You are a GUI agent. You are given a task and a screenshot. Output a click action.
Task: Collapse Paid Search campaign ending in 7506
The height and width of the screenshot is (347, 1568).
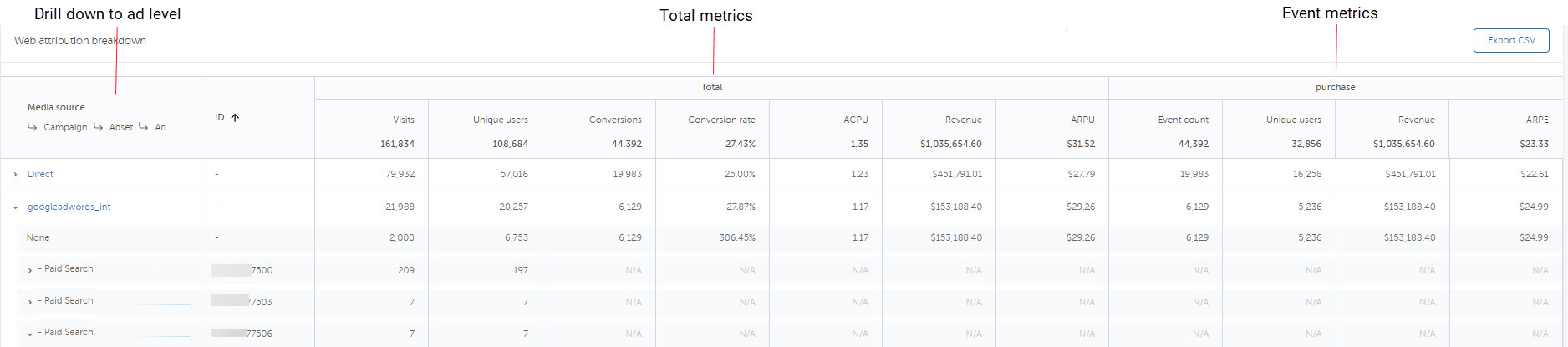coord(30,334)
